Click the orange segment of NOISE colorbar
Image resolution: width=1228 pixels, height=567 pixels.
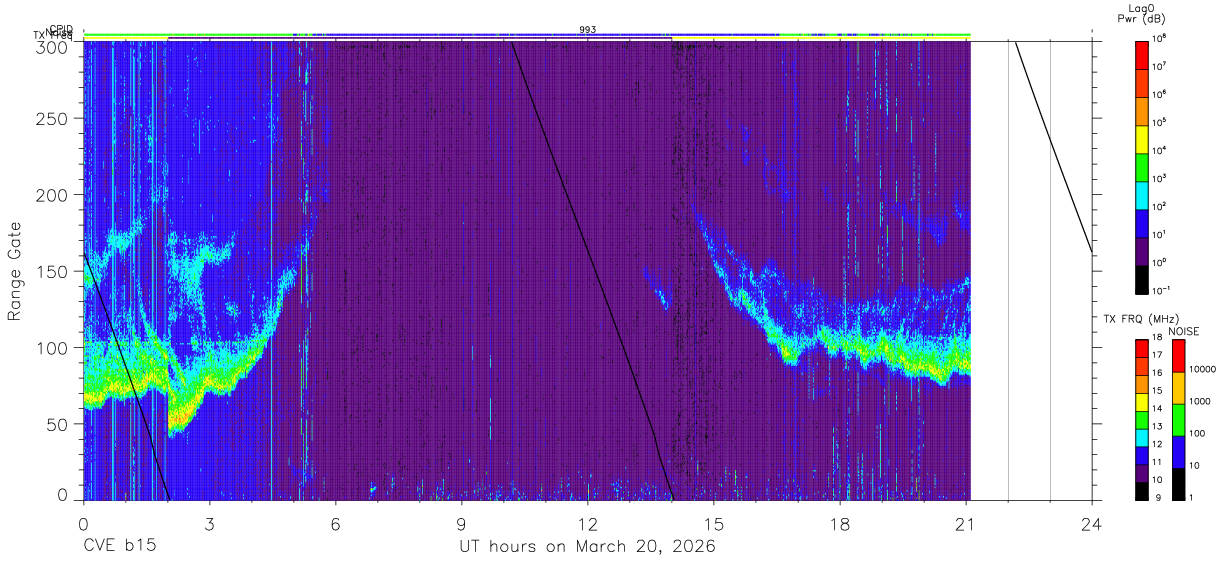tap(1179, 388)
